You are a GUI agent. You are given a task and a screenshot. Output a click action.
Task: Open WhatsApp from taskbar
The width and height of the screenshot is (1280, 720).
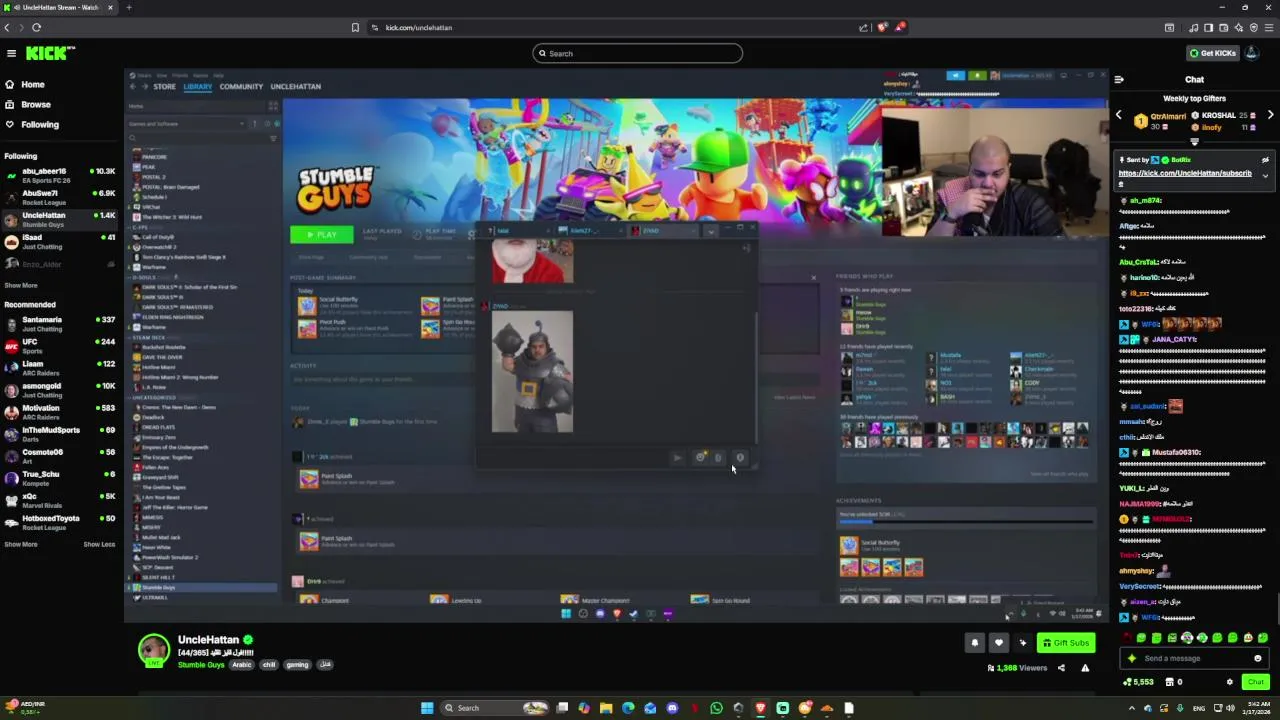pos(716,708)
